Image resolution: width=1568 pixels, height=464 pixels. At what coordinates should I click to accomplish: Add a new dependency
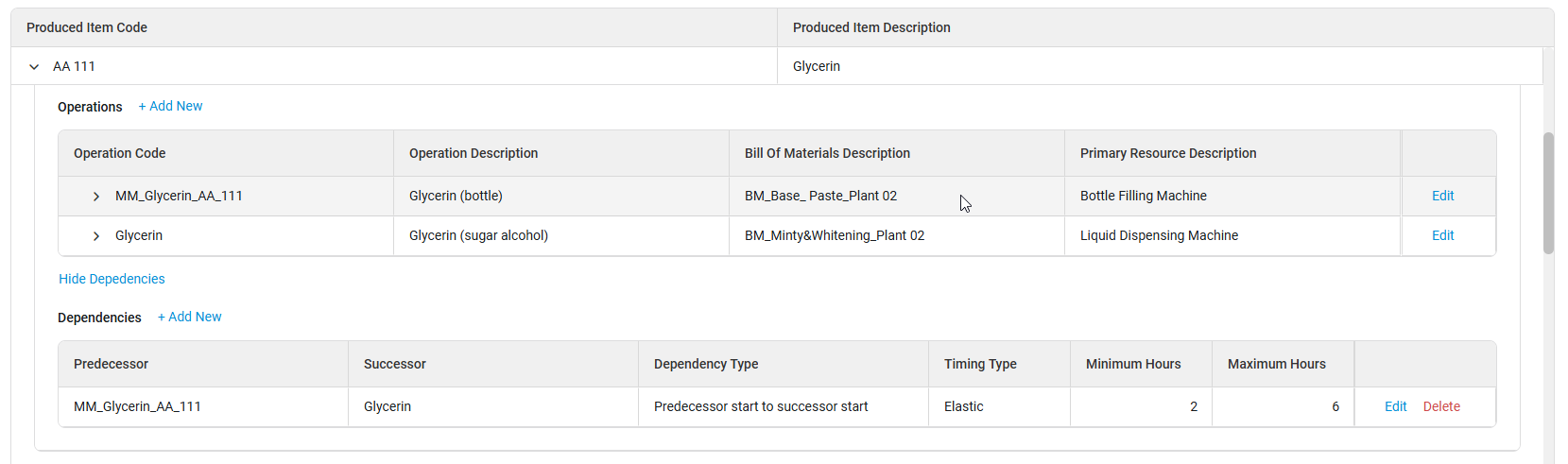click(189, 318)
